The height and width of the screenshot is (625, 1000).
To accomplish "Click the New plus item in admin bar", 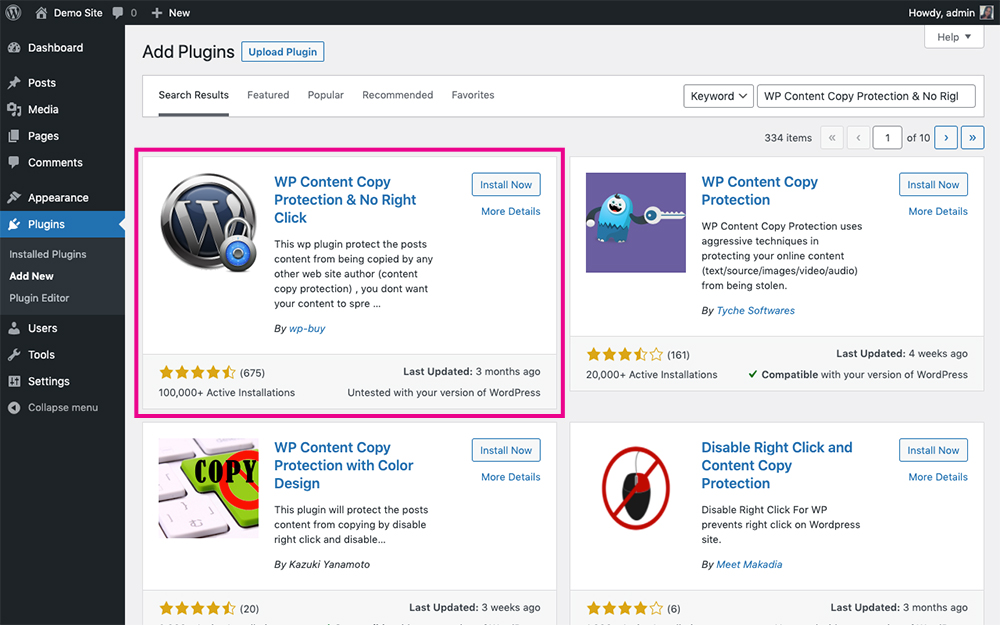I will [170, 13].
